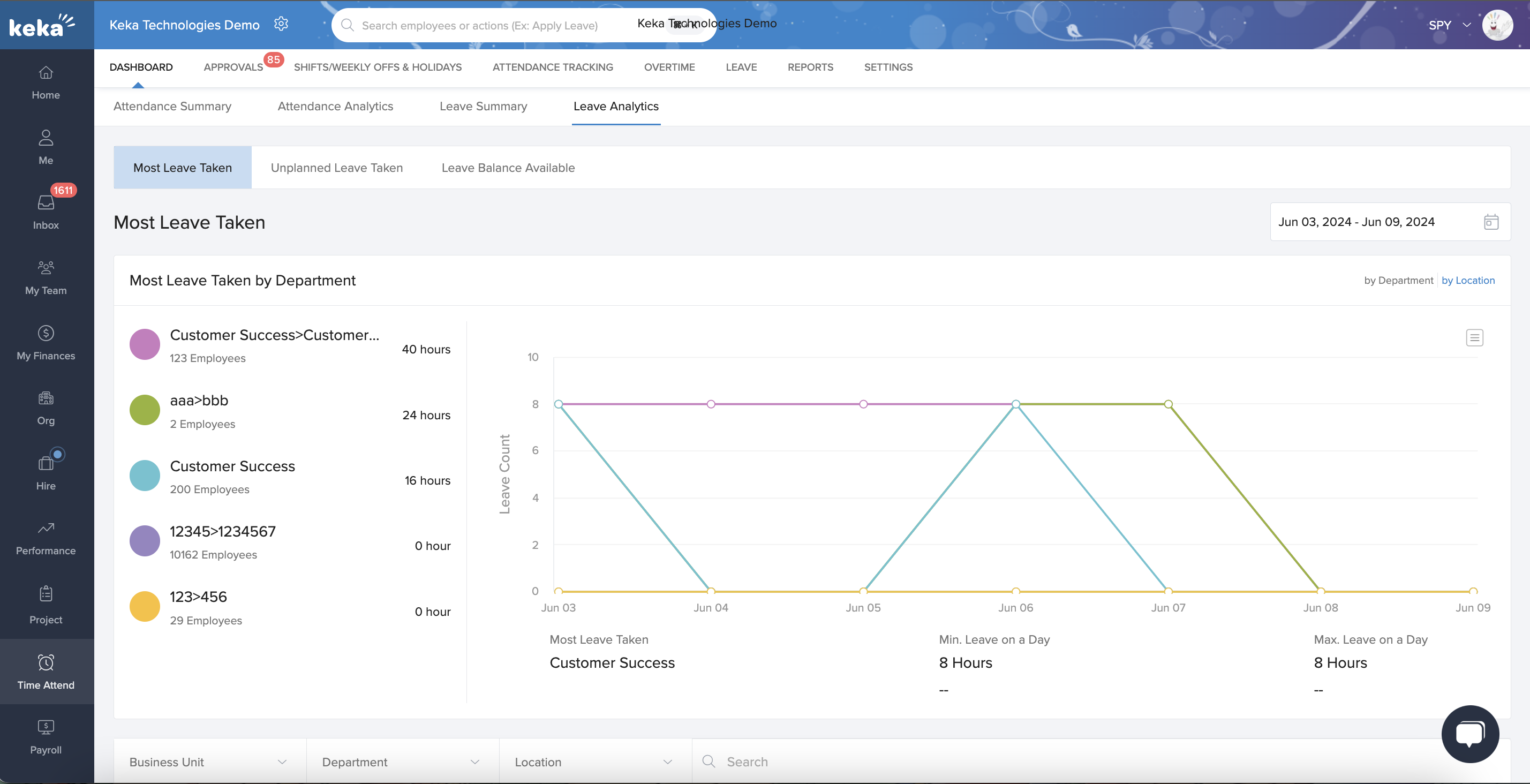Switch to Leave Summary tab

click(x=483, y=107)
